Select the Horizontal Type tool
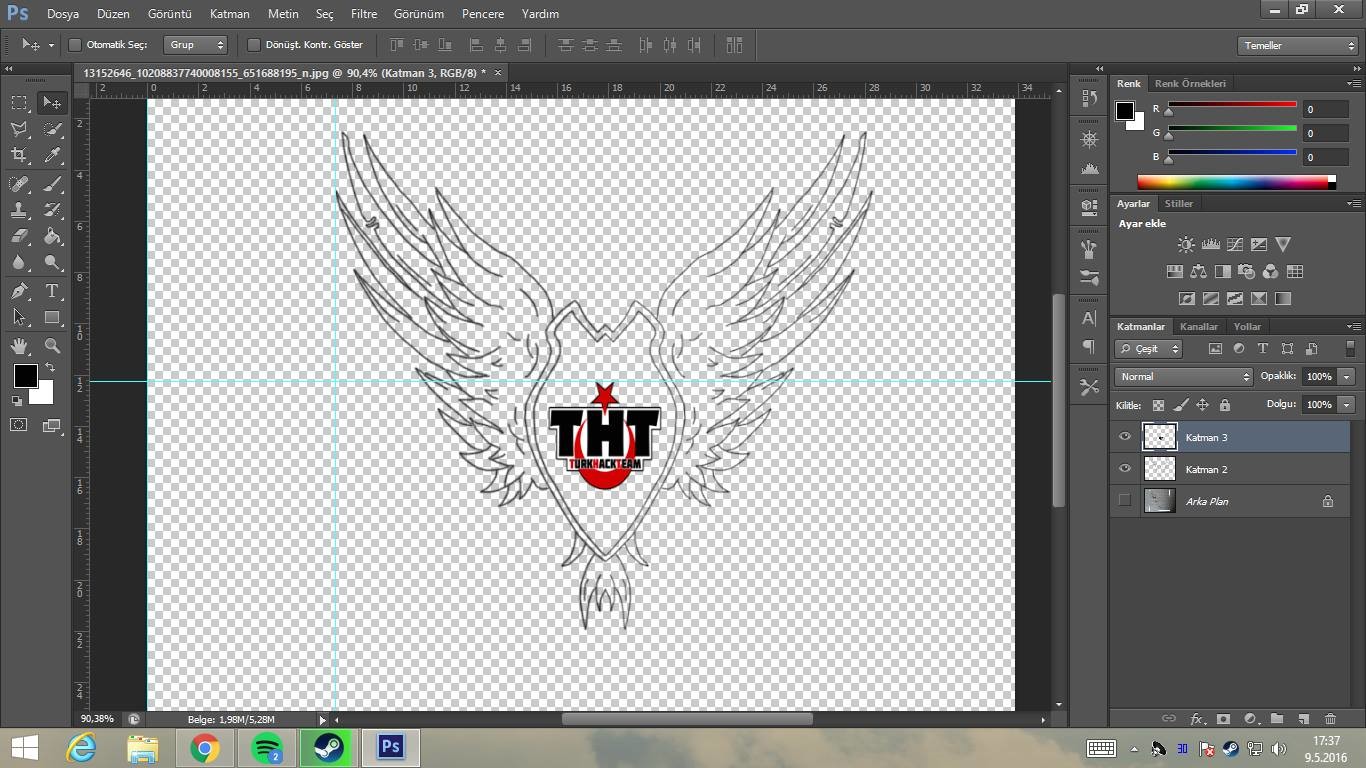Viewport: 1366px width, 768px height. 52,291
